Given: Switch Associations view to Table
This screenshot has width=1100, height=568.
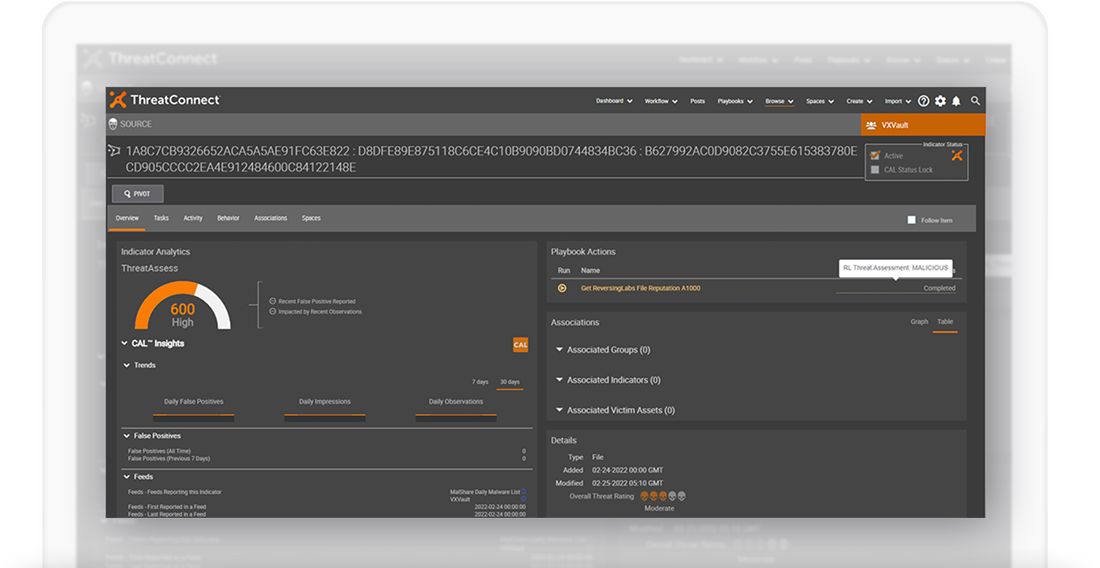Looking at the screenshot, I should (945, 322).
